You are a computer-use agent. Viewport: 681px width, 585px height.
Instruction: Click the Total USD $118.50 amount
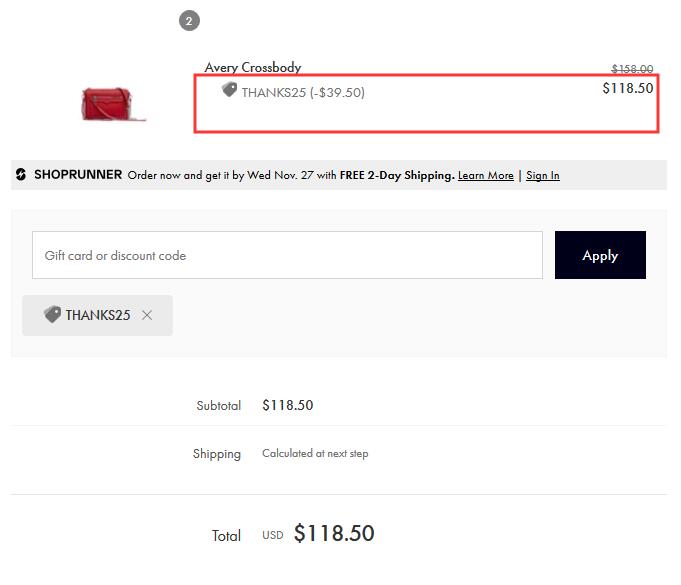(334, 533)
